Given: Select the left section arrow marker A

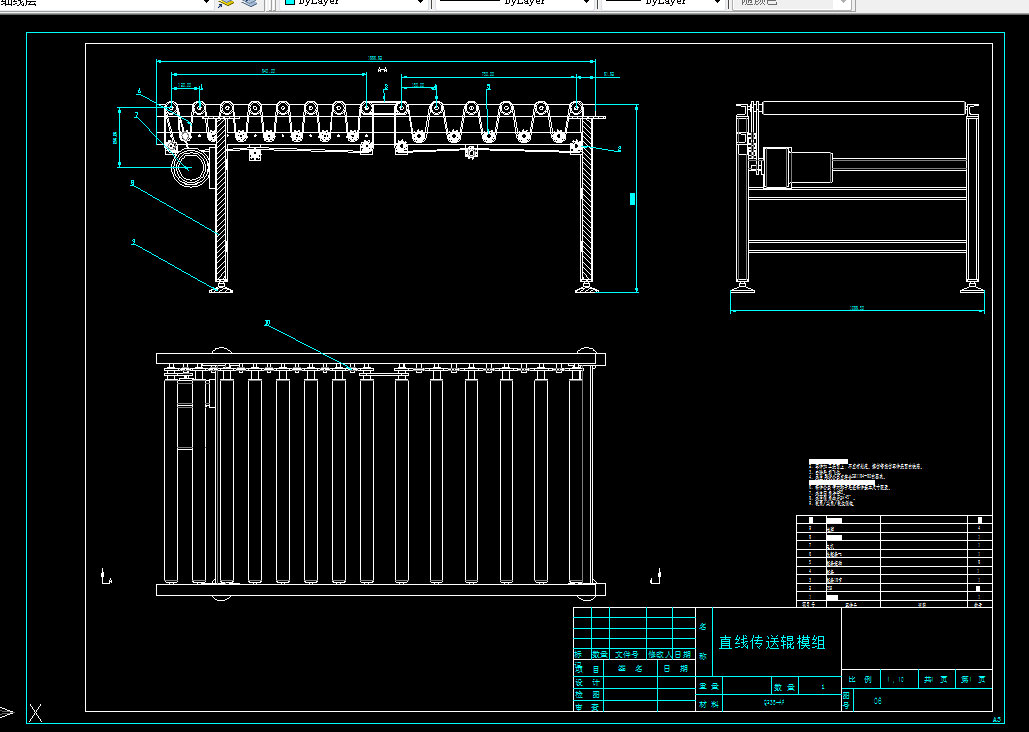Looking at the screenshot, I should pos(106,576).
